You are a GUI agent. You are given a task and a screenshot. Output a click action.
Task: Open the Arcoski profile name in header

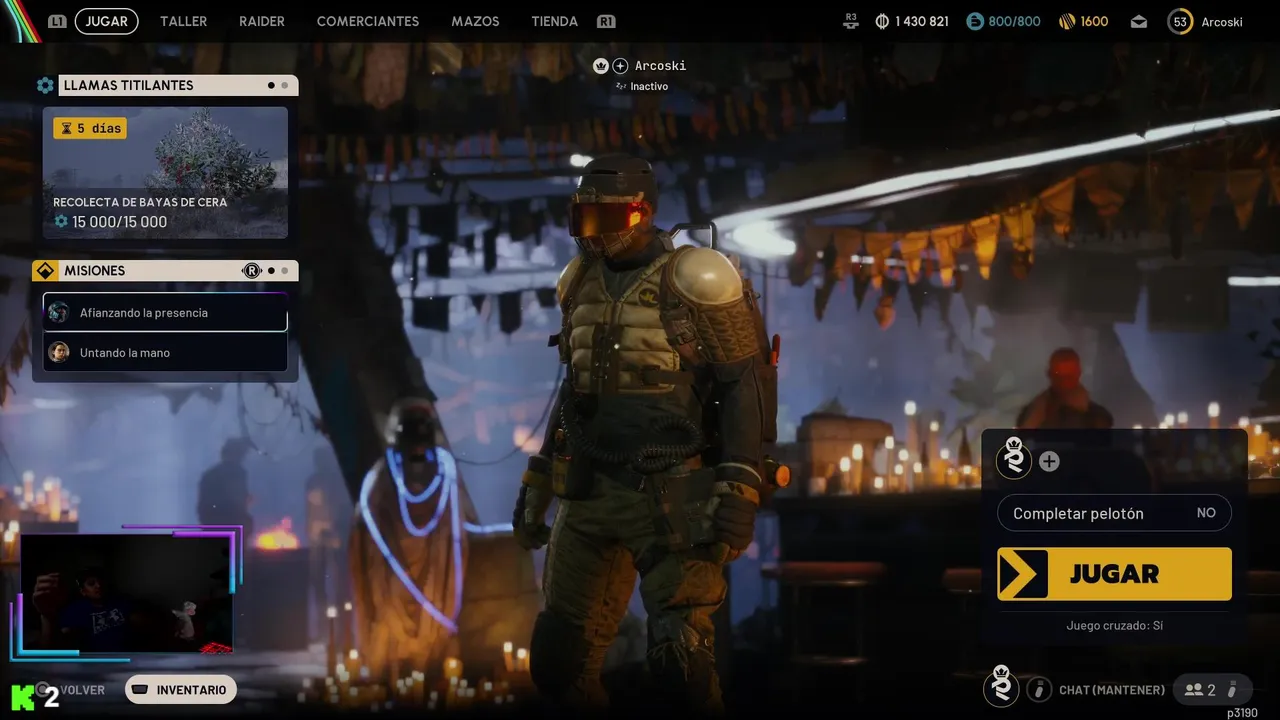[x=1222, y=21]
